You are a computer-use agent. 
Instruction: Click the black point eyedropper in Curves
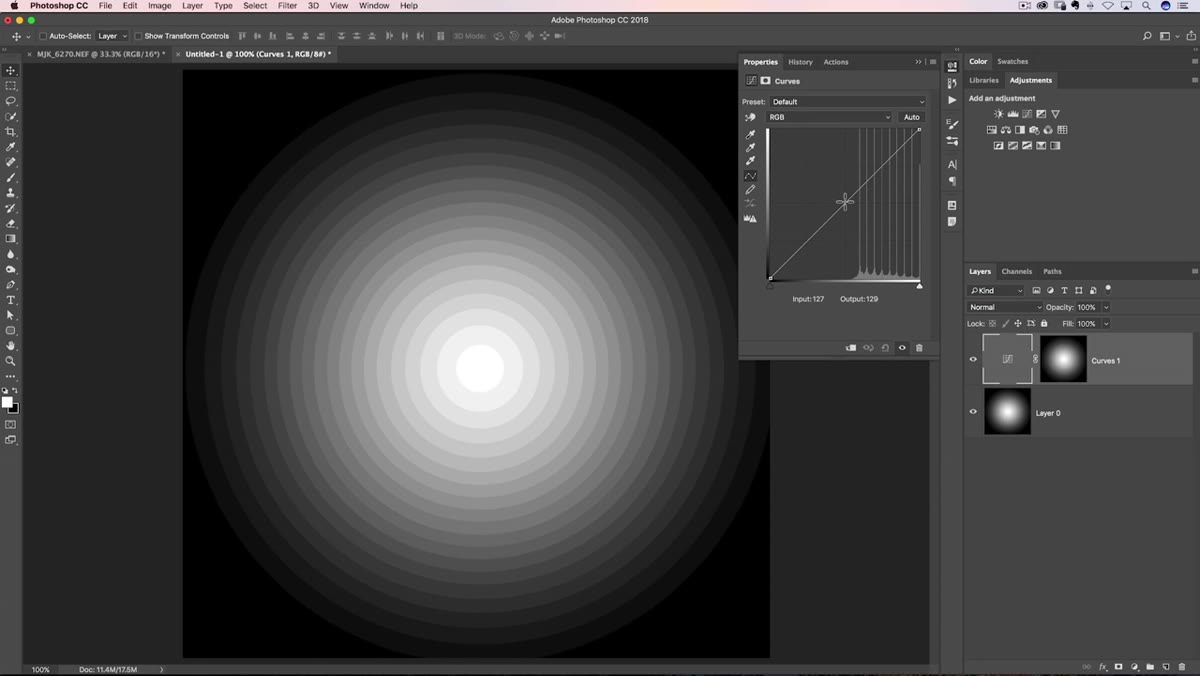[751, 134]
